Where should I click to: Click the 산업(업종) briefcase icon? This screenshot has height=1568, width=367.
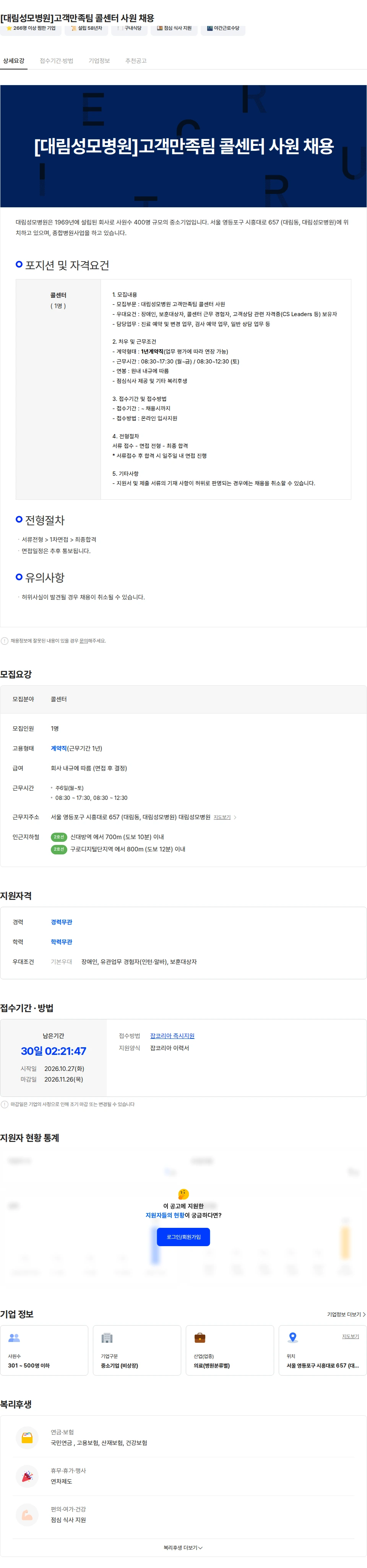pos(200,1338)
